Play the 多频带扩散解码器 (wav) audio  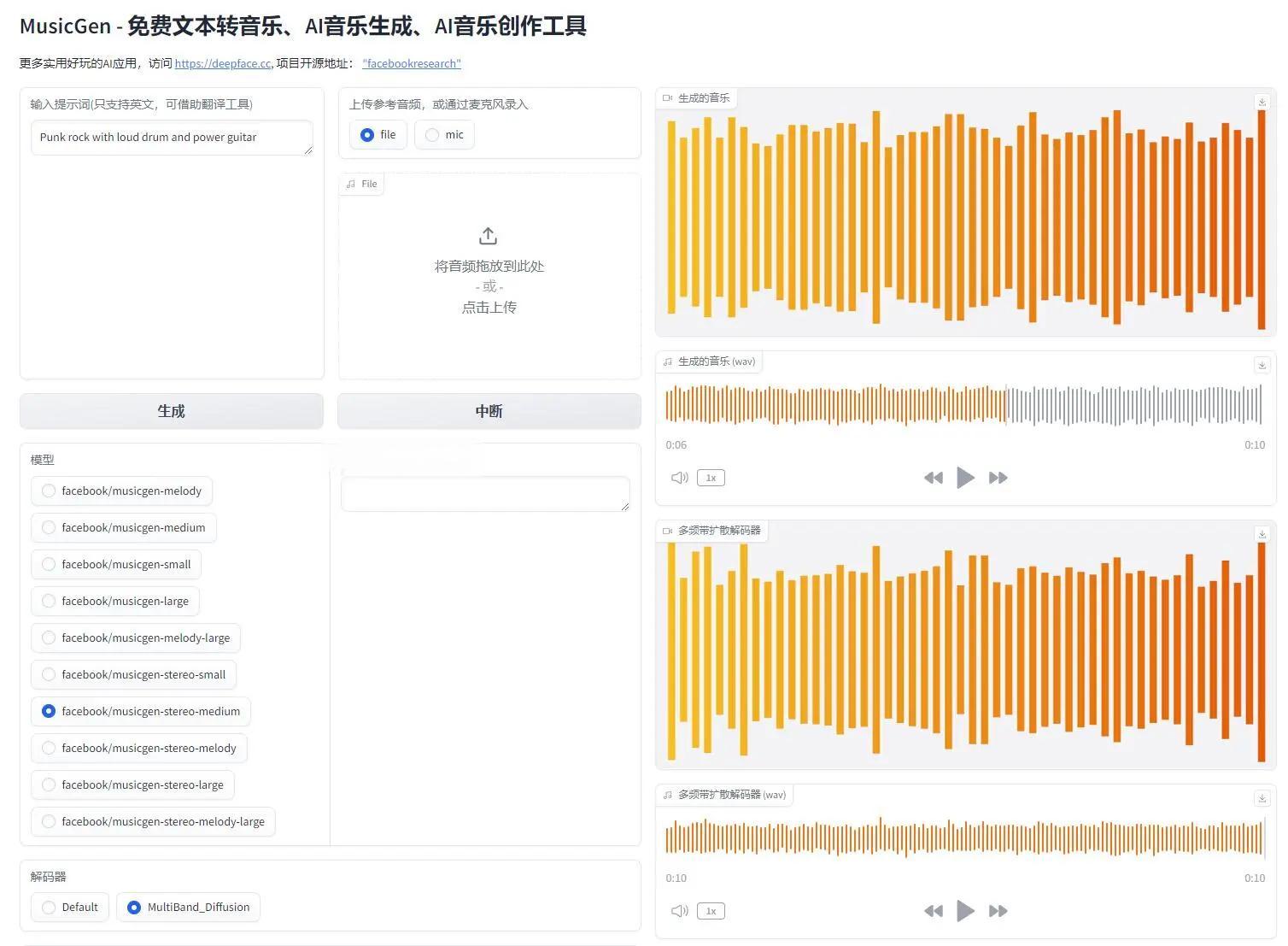[965, 911]
